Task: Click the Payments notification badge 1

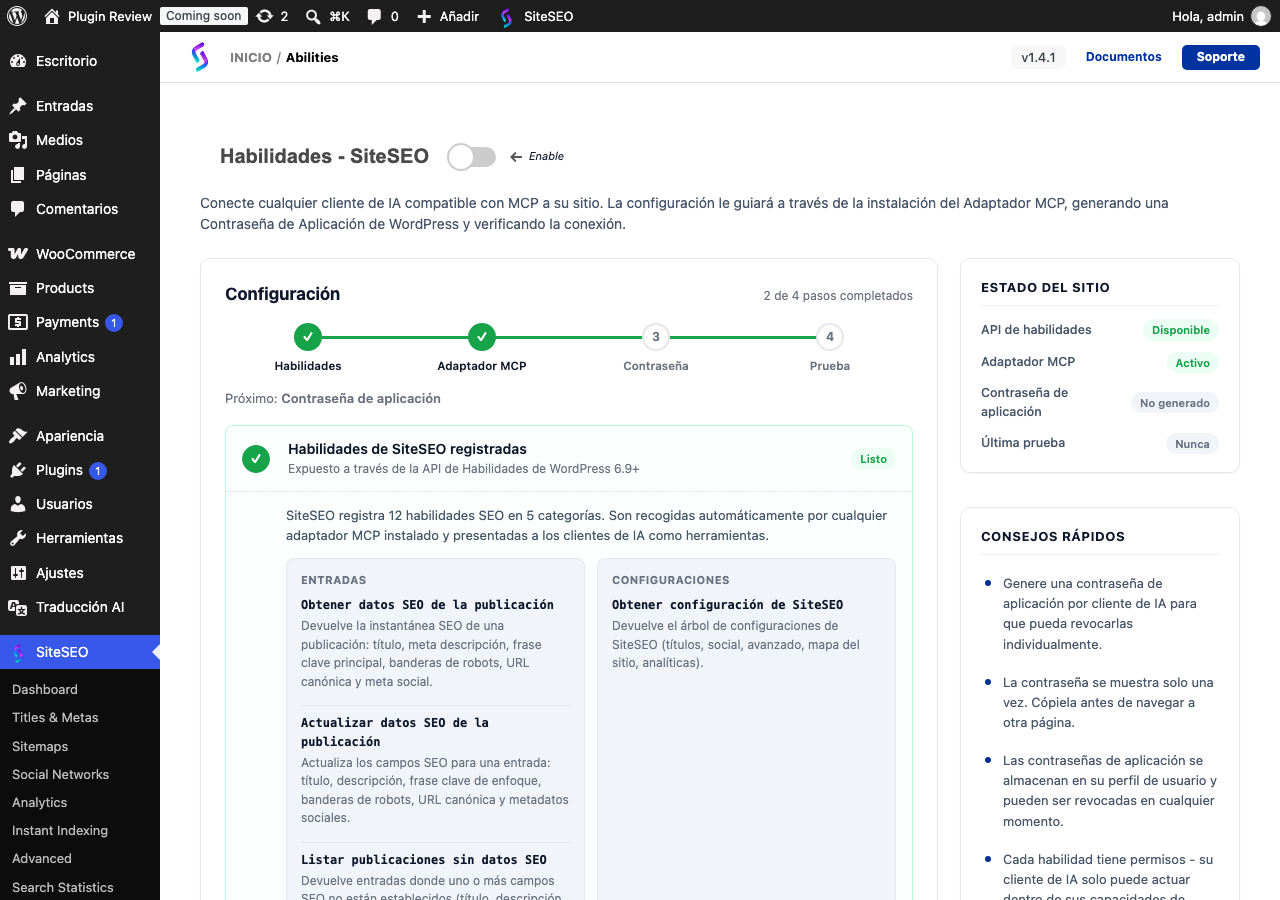Action: point(114,323)
